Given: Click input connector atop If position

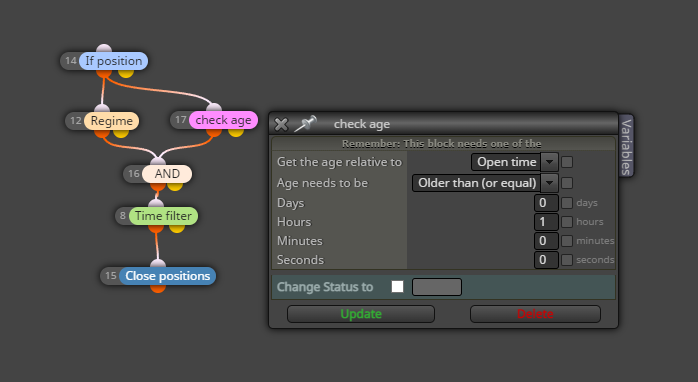Looking at the screenshot, I should (x=104, y=49).
